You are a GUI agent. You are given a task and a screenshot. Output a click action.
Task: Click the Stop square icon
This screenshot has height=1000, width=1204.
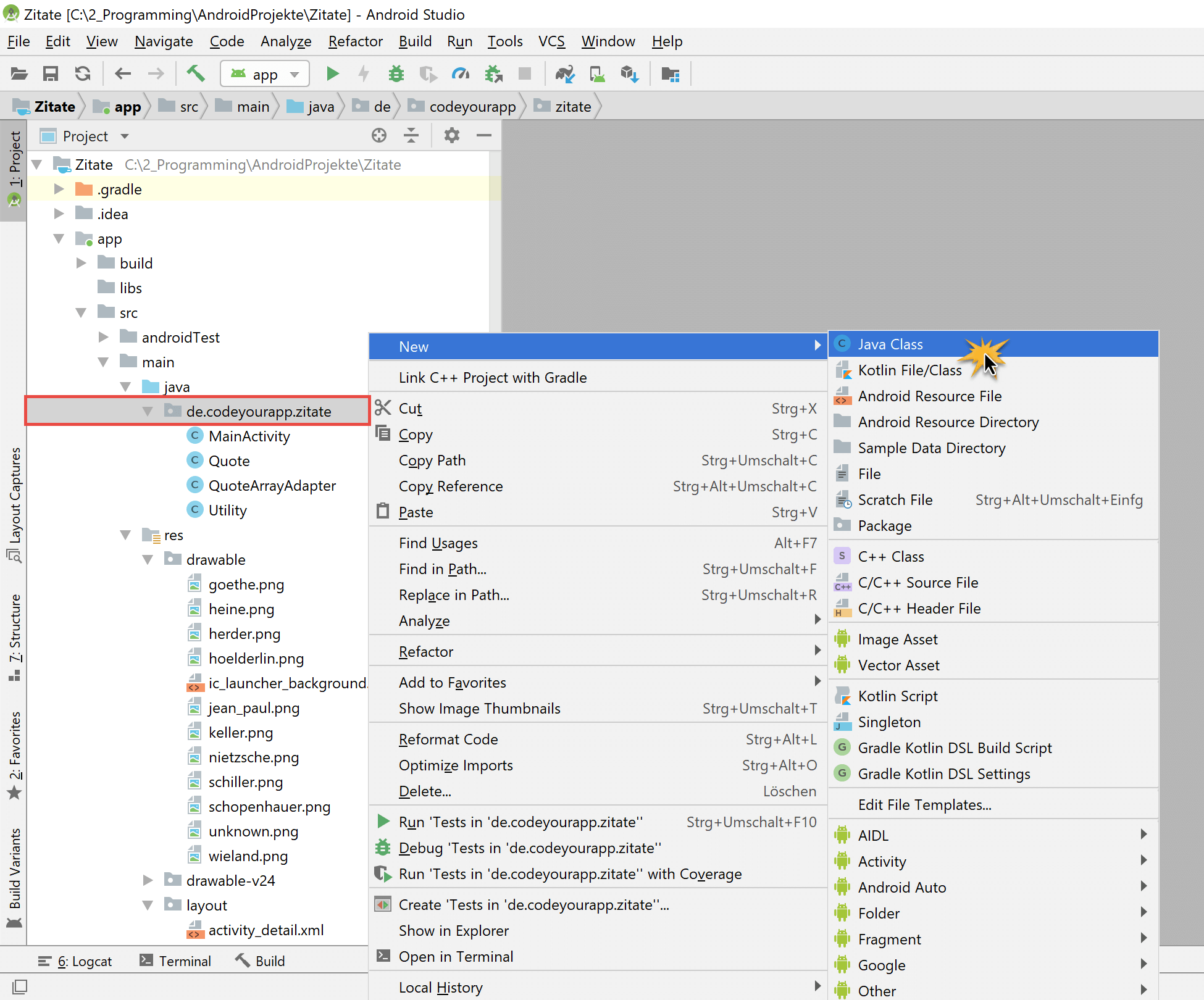525,74
